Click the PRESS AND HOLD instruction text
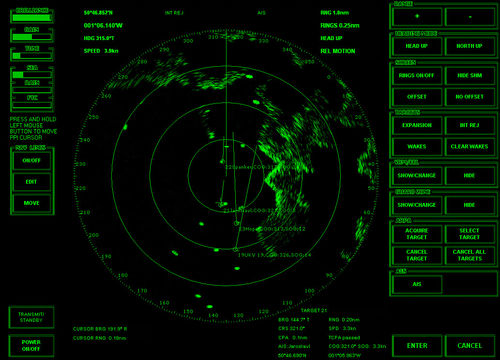The height and width of the screenshot is (360, 500). pos(33,128)
